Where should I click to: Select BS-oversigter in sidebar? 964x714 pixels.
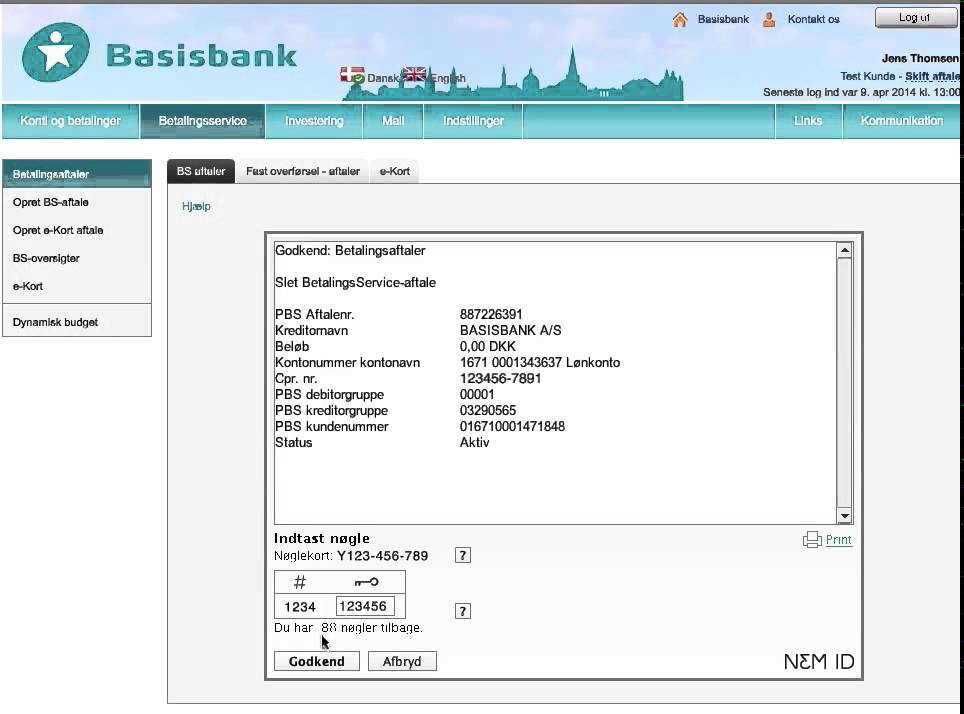pyautogui.click(x=77, y=258)
